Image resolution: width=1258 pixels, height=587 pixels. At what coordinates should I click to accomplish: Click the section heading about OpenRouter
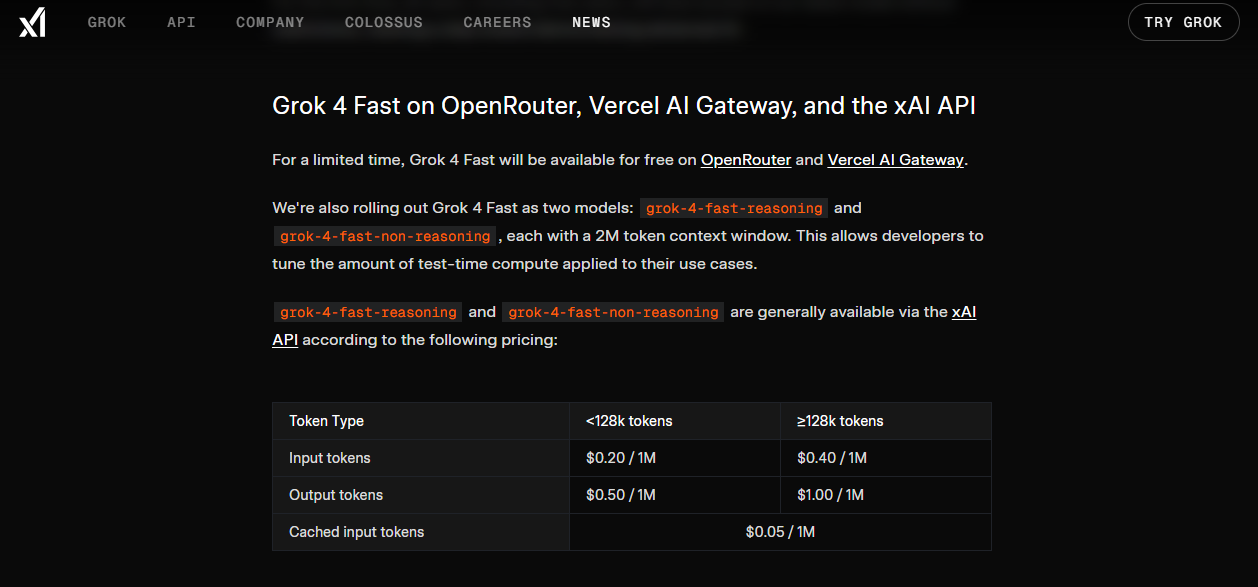pos(624,106)
